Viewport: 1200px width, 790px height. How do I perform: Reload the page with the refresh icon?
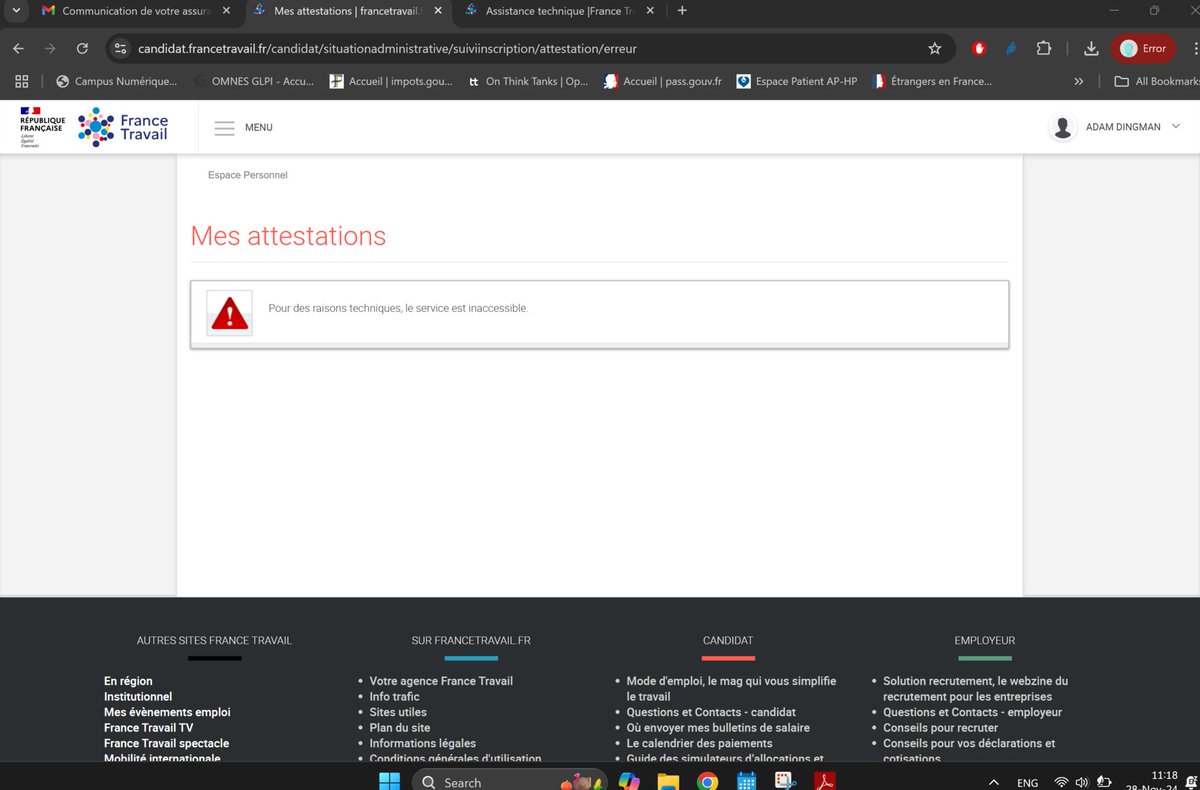[82, 48]
